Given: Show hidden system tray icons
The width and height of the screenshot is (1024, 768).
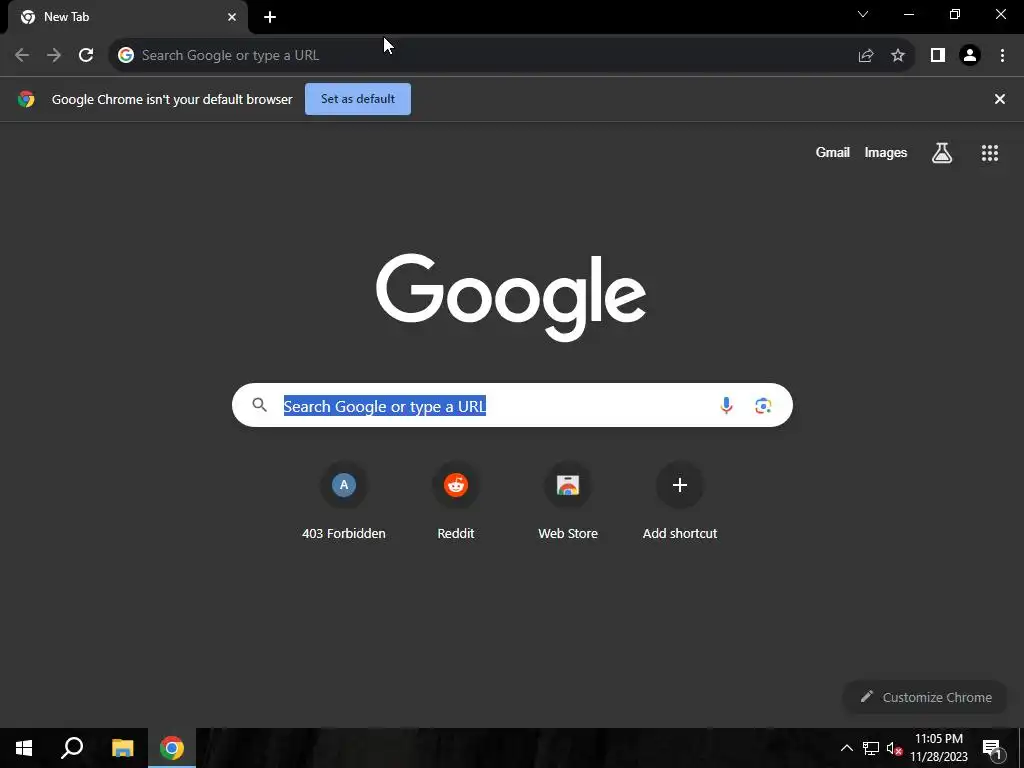Looking at the screenshot, I should [x=846, y=748].
